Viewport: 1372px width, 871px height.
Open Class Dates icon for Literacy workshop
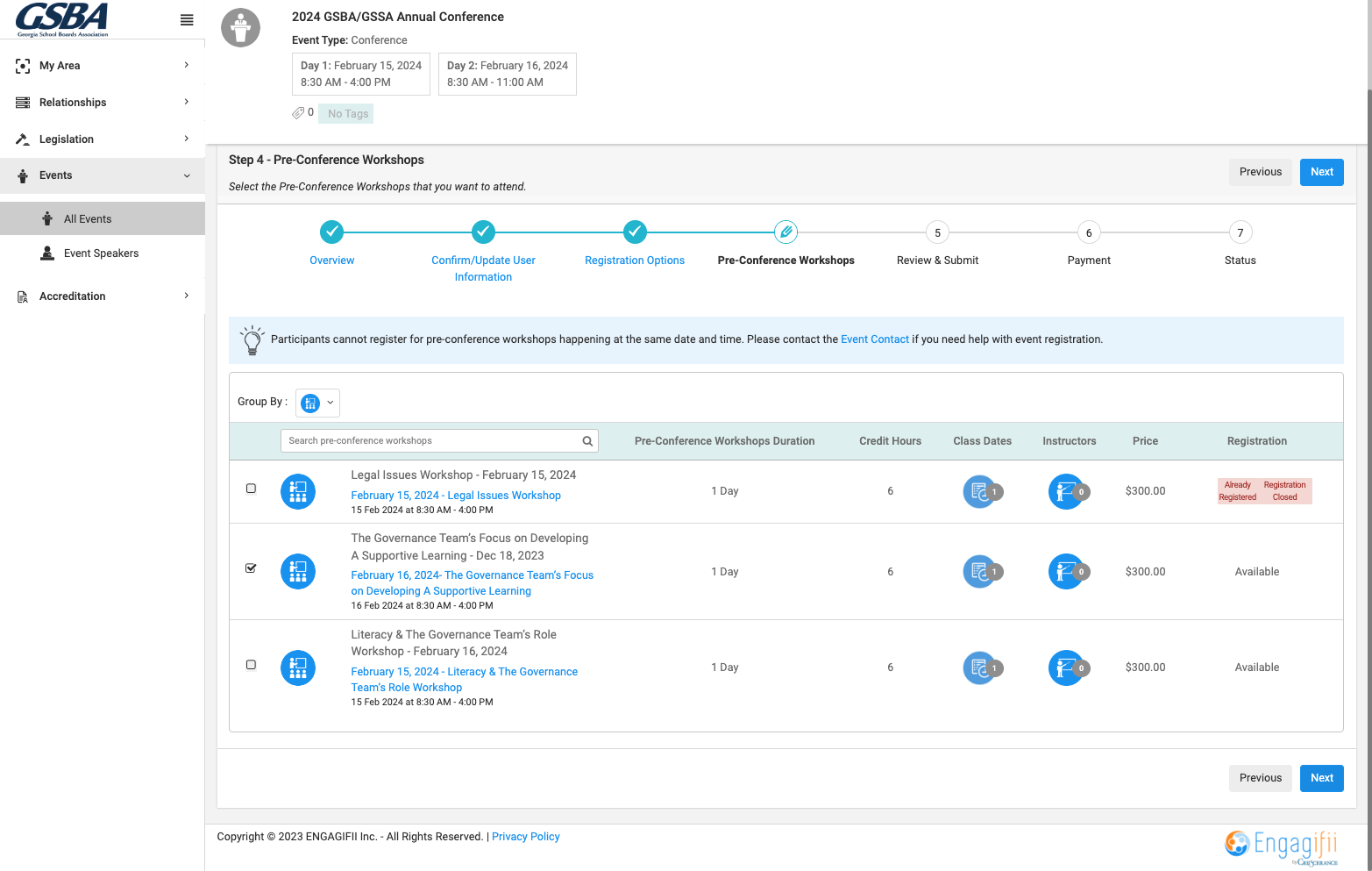(x=980, y=668)
